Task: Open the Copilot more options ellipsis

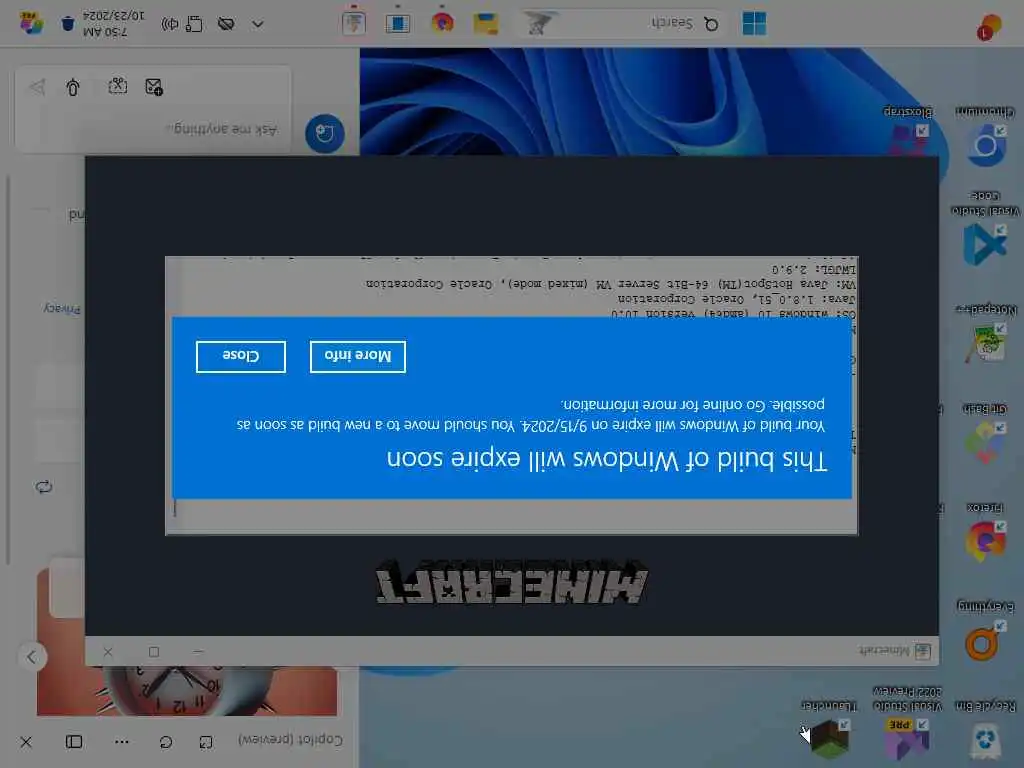Action: click(121, 742)
